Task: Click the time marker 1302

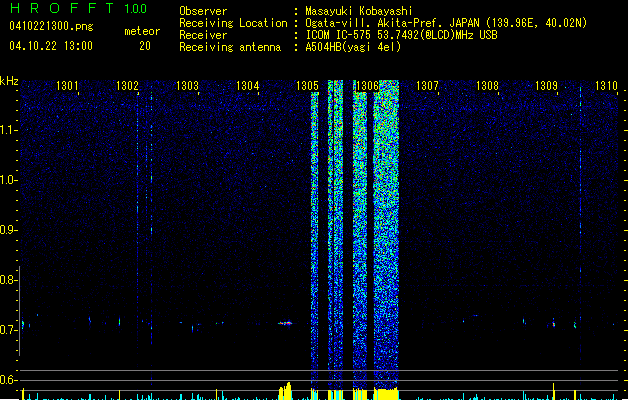Action: click(x=127, y=86)
